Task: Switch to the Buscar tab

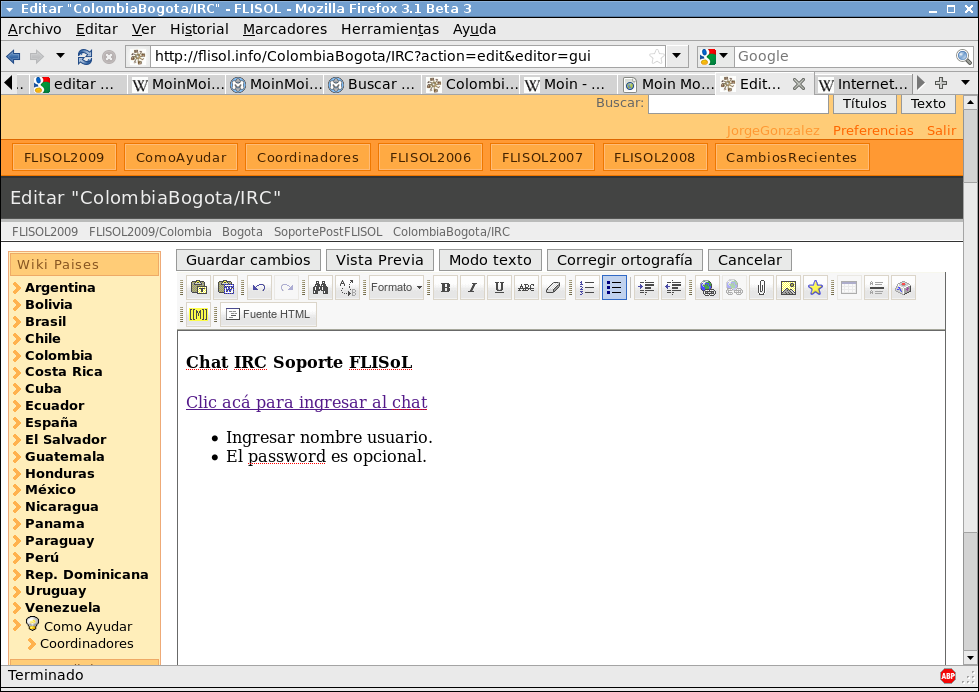Action: [374, 84]
